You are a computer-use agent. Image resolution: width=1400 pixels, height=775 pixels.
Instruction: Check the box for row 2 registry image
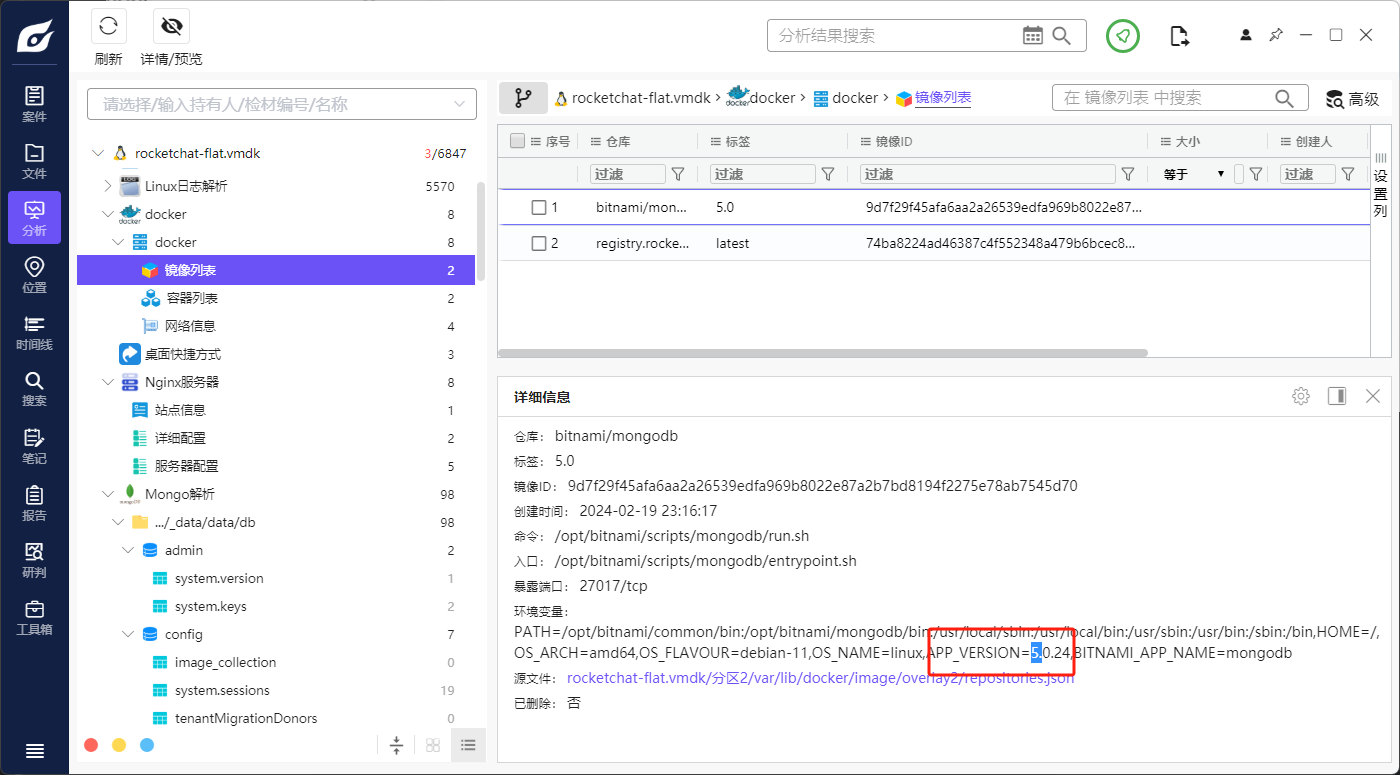point(539,243)
